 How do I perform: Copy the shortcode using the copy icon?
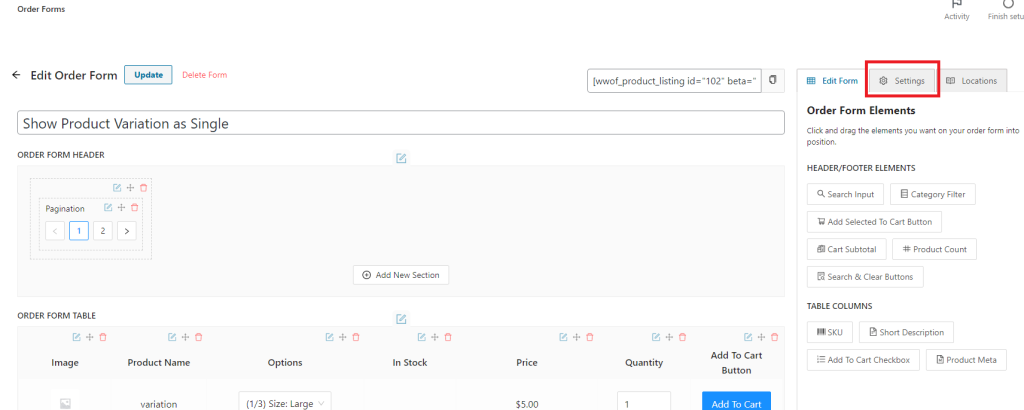pos(773,80)
